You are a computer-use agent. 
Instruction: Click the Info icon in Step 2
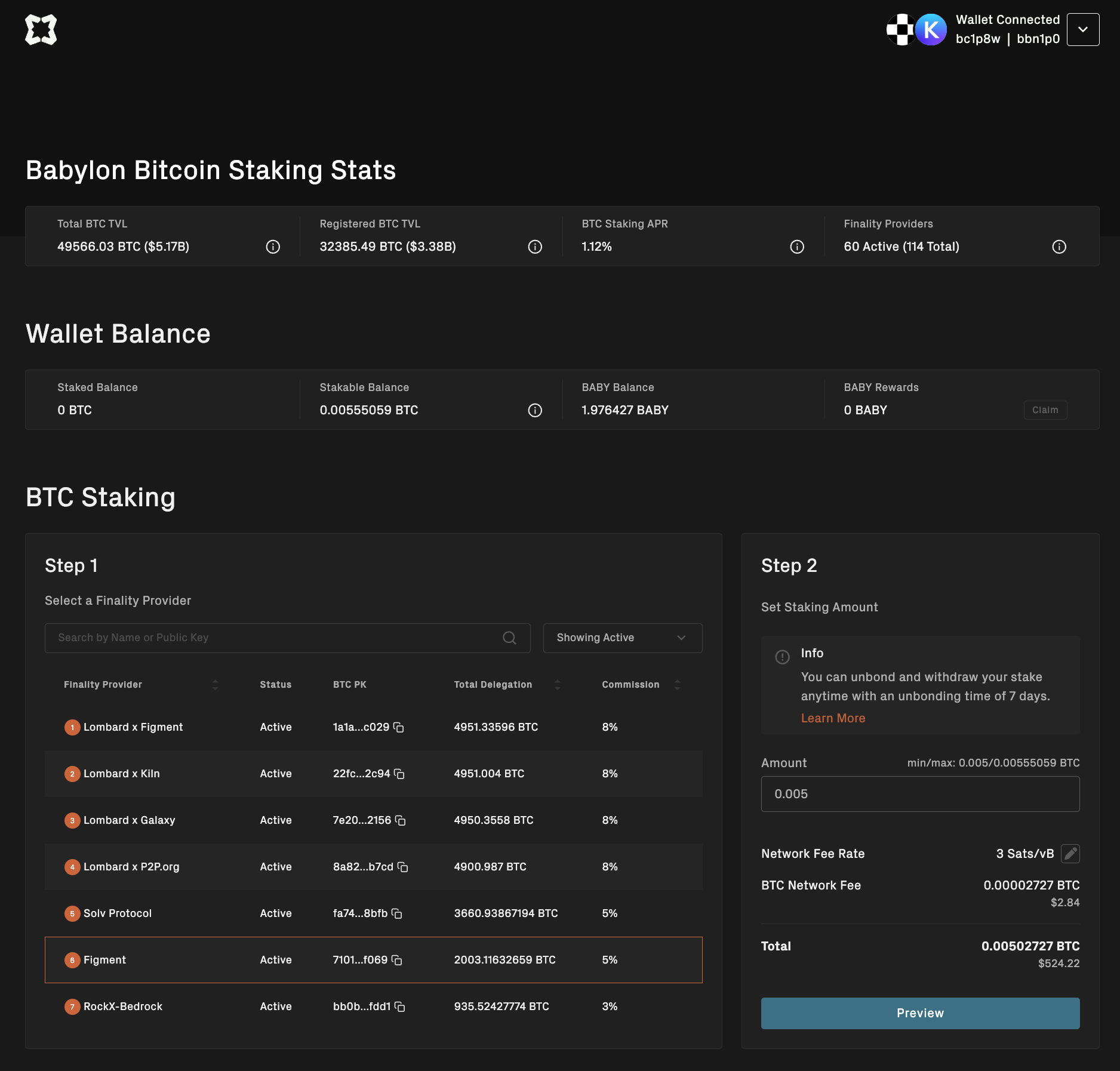click(782, 657)
